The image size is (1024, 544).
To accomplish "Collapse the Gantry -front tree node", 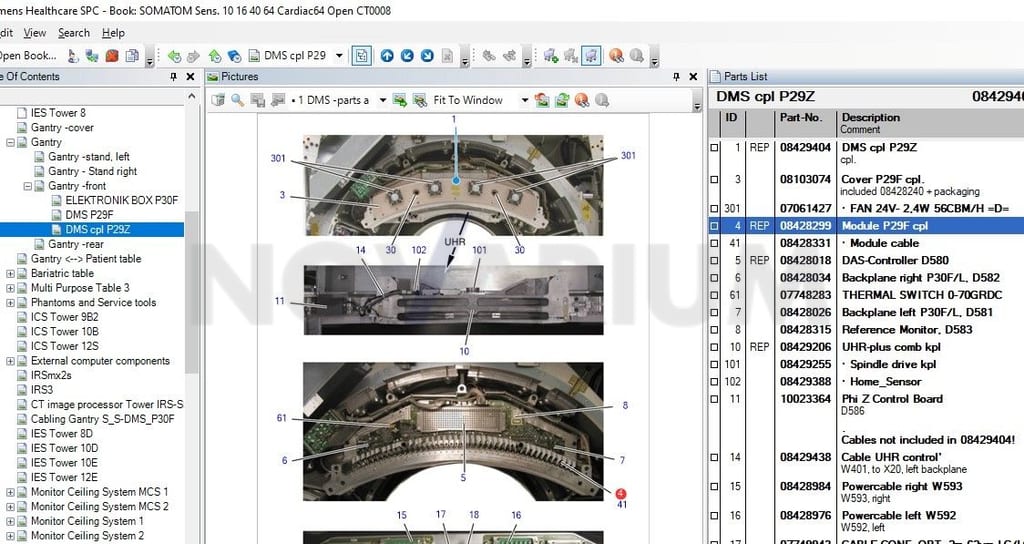I will pyautogui.click(x=28, y=186).
